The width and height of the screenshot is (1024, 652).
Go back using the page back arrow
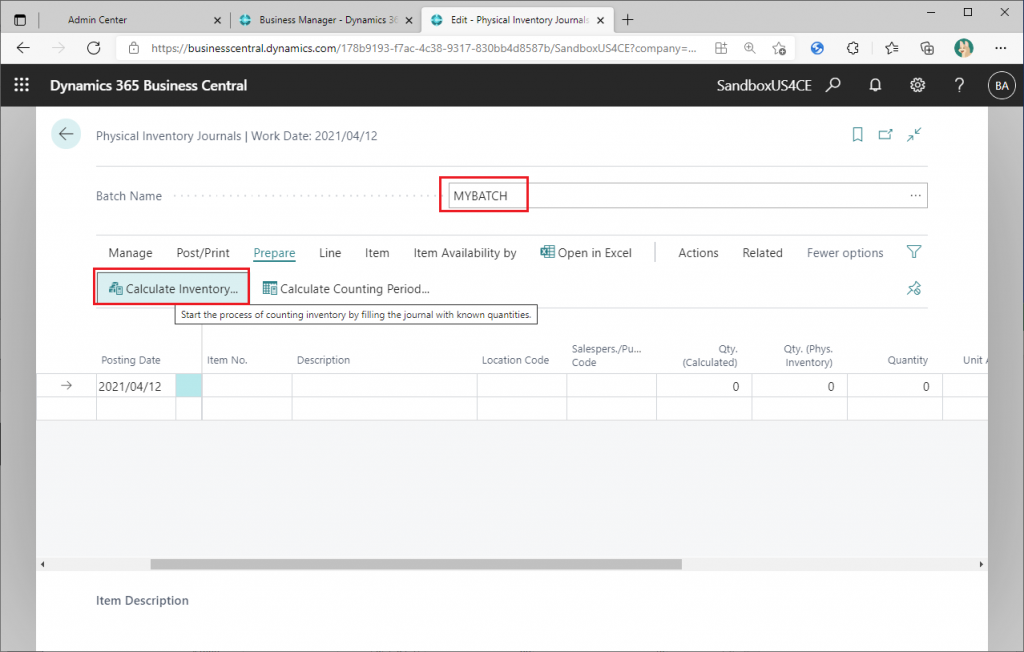pos(66,134)
